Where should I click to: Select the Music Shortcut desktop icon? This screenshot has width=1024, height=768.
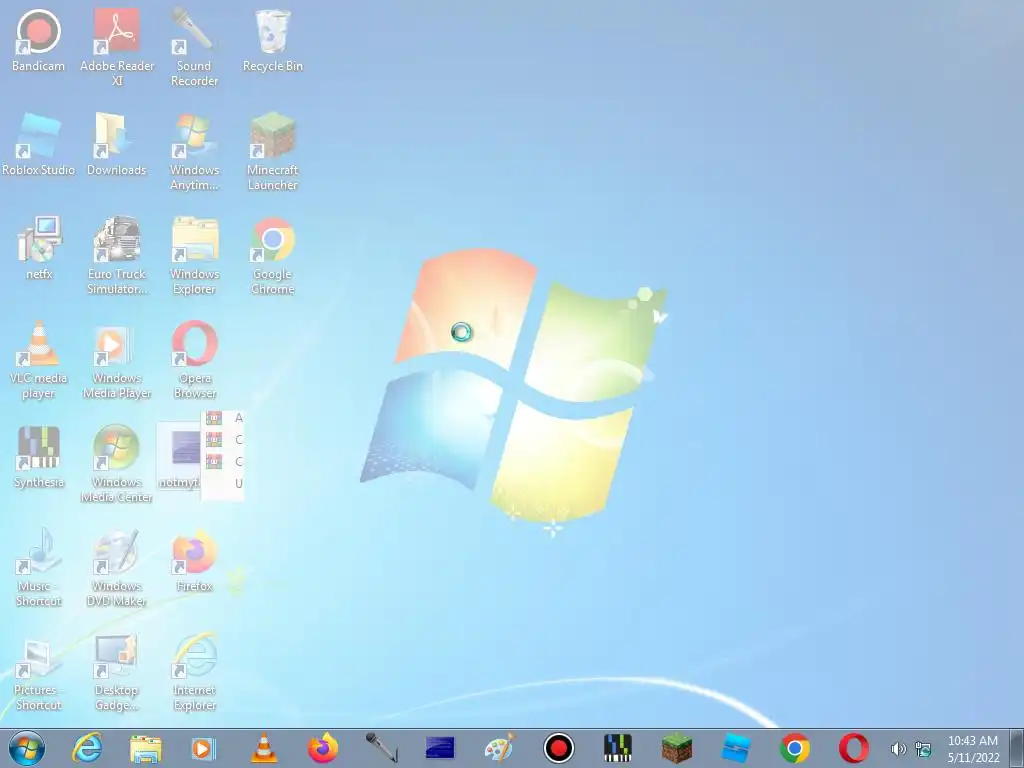tap(39, 568)
